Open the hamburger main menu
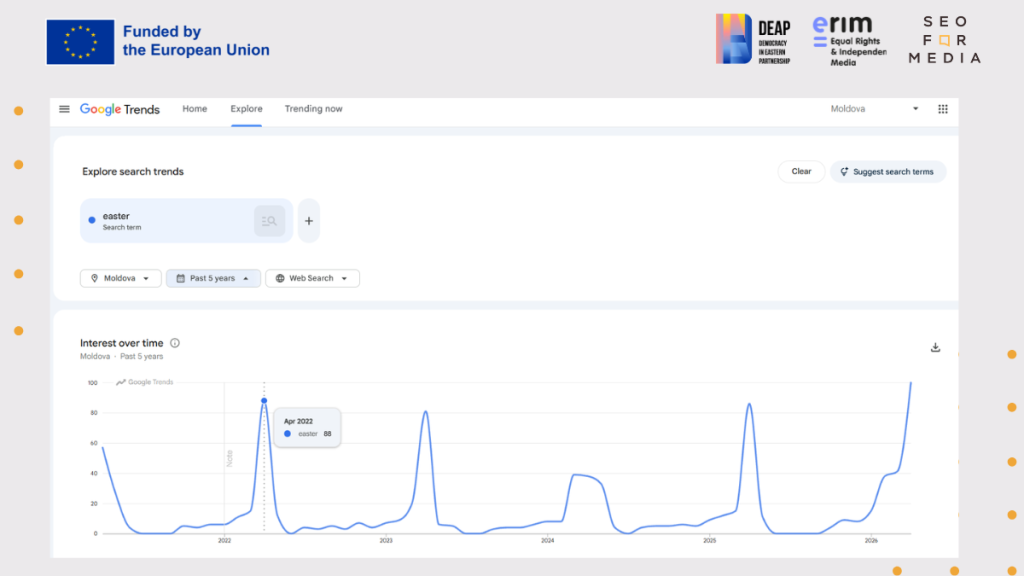This screenshot has width=1024, height=576. click(x=64, y=109)
